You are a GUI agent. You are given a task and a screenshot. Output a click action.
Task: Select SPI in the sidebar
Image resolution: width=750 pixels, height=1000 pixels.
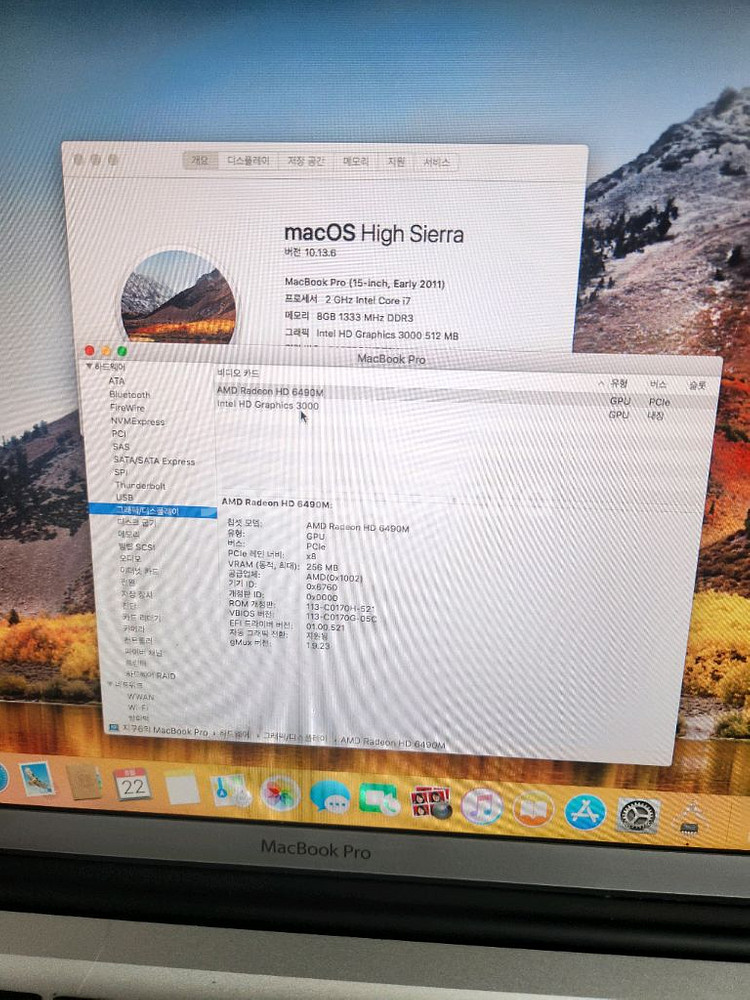(121, 473)
